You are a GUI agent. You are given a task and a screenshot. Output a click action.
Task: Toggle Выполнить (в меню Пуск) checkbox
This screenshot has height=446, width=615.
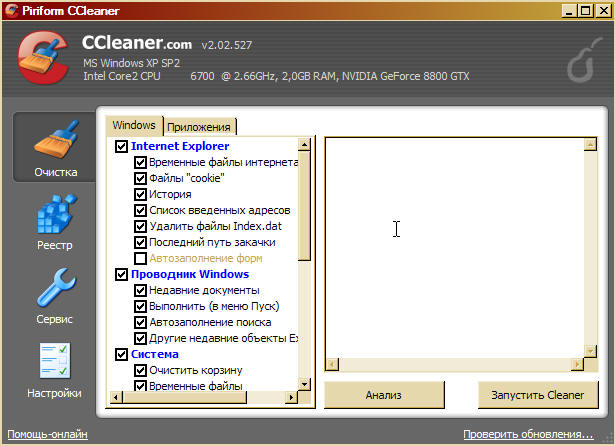(140, 306)
